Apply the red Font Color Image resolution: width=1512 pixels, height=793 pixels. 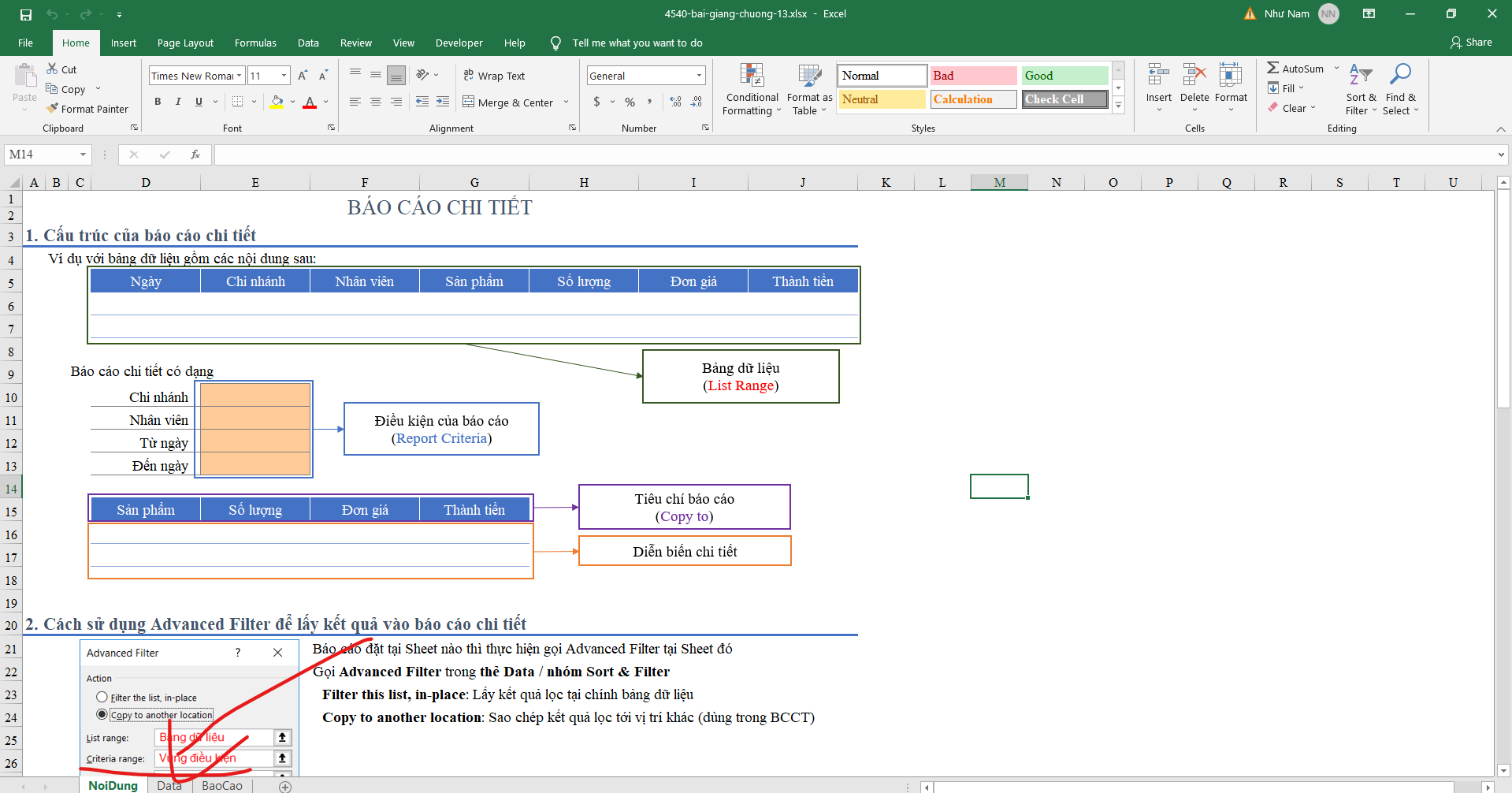click(x=310, y=102)
